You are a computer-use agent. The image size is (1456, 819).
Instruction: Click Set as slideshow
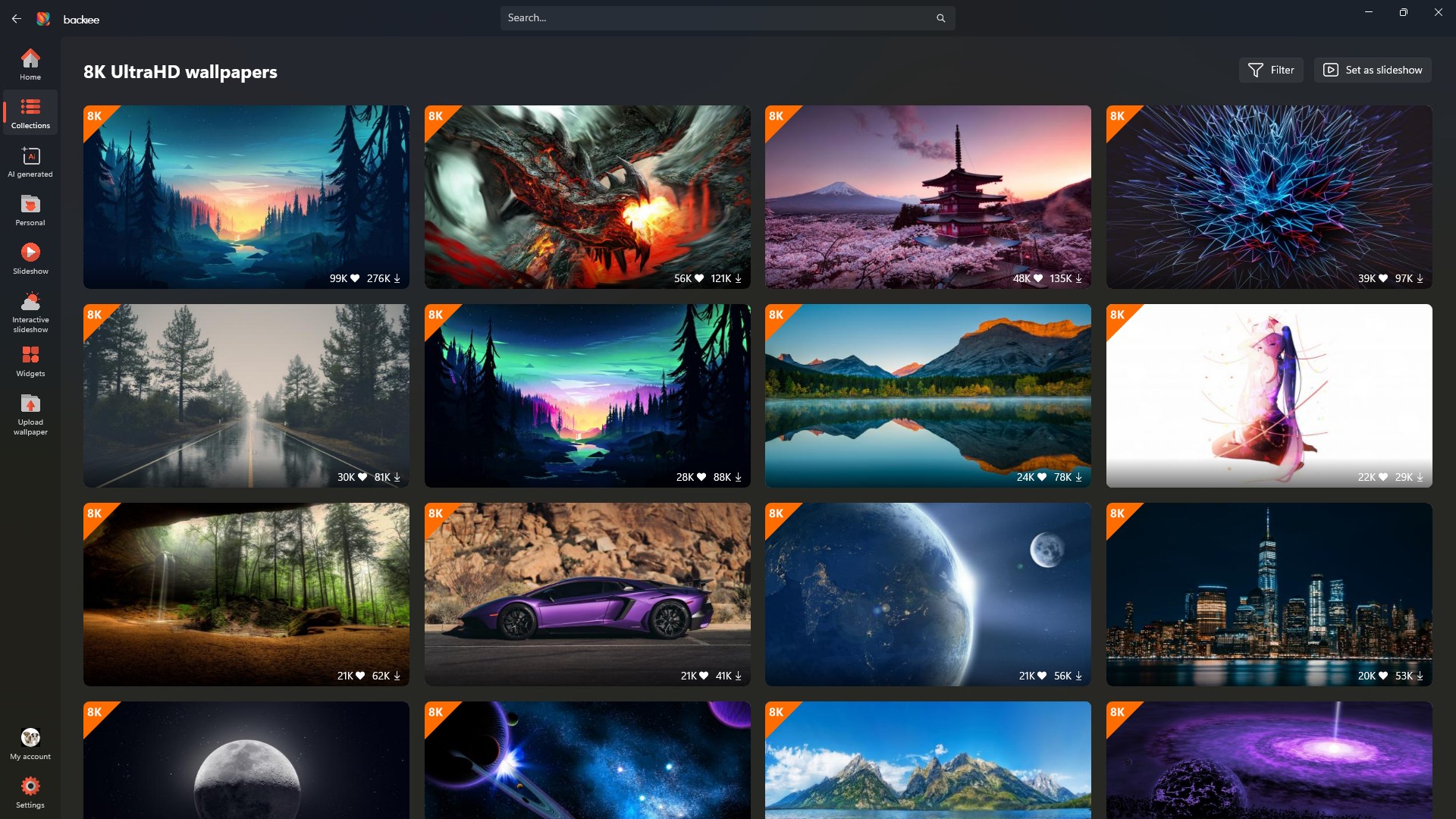(x=1372, y=70)
